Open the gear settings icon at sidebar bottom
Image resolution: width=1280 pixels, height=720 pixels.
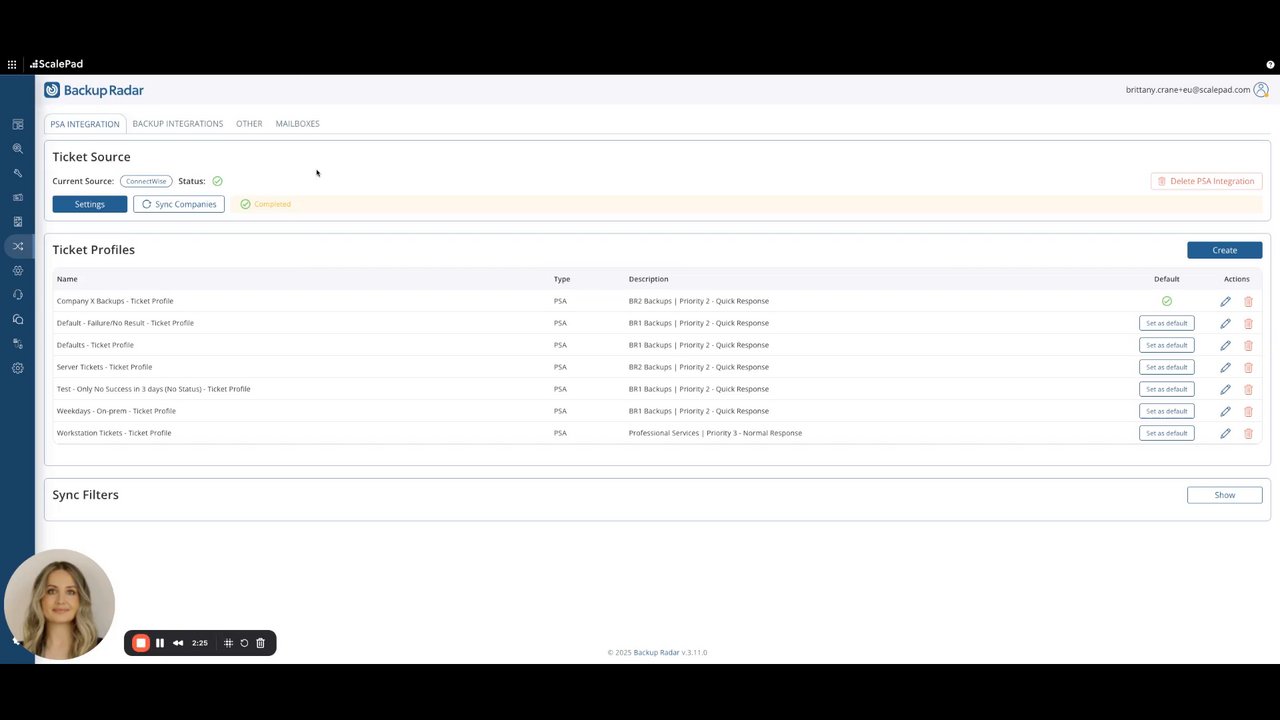coord(18,368)
